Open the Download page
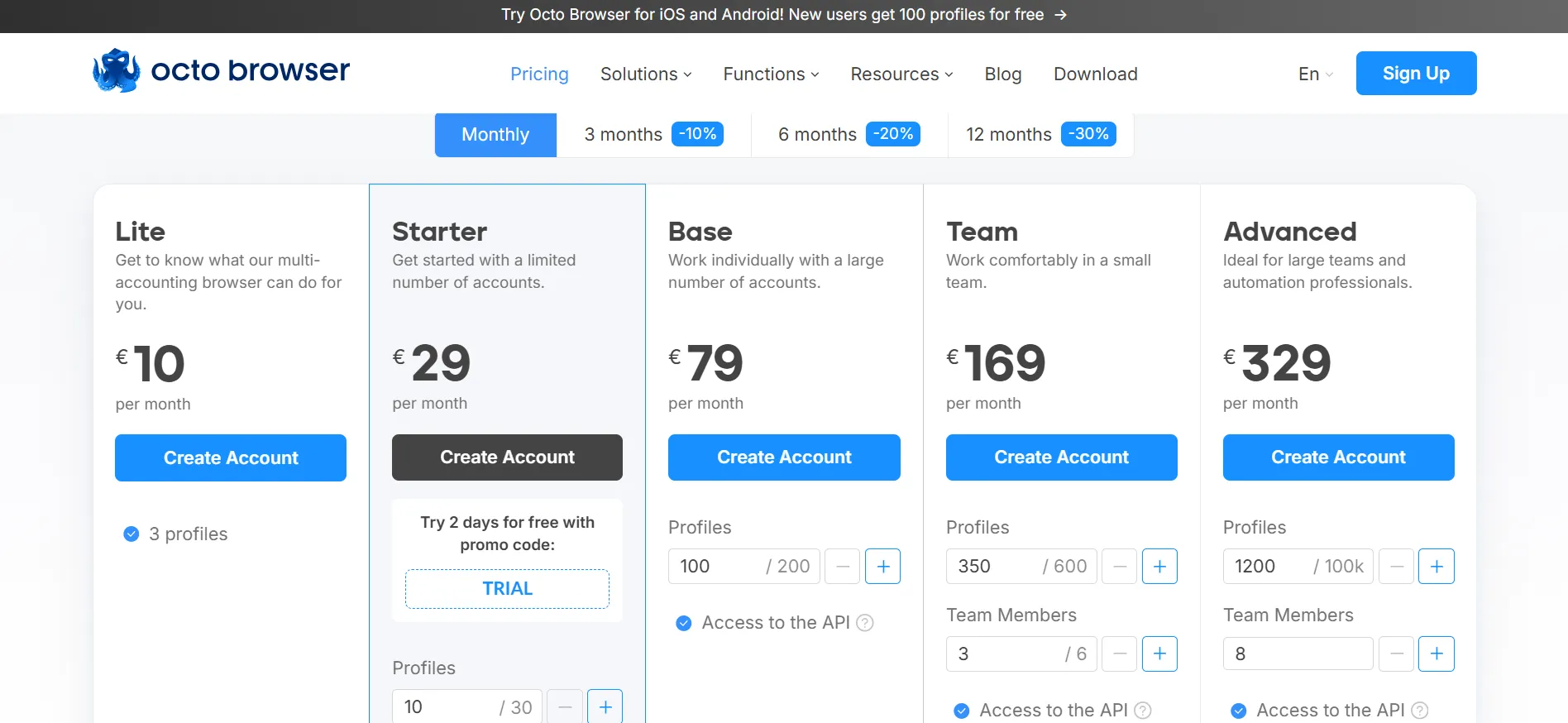 point(1096,74)
